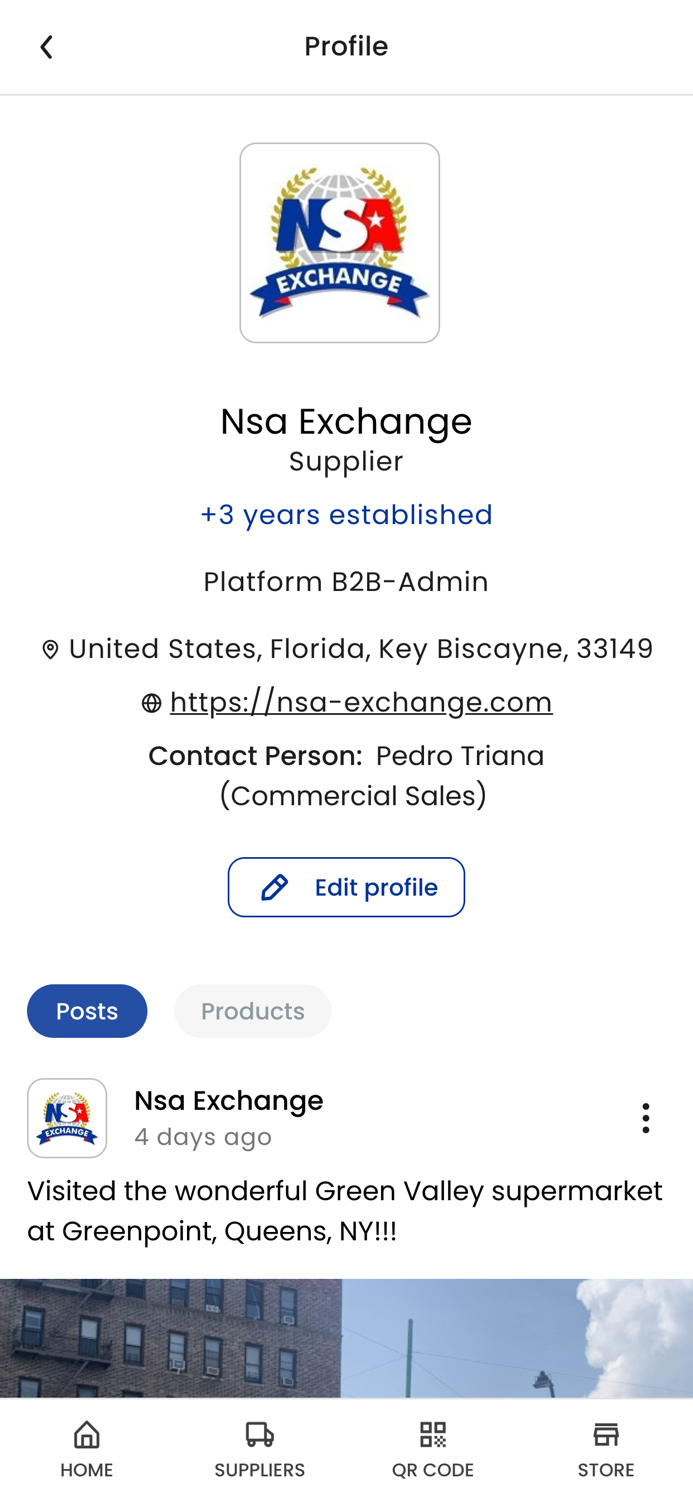The image size is (693, 1500).
Task: Open the Home screen from bottom navigation
Action: click(86, 1444)
